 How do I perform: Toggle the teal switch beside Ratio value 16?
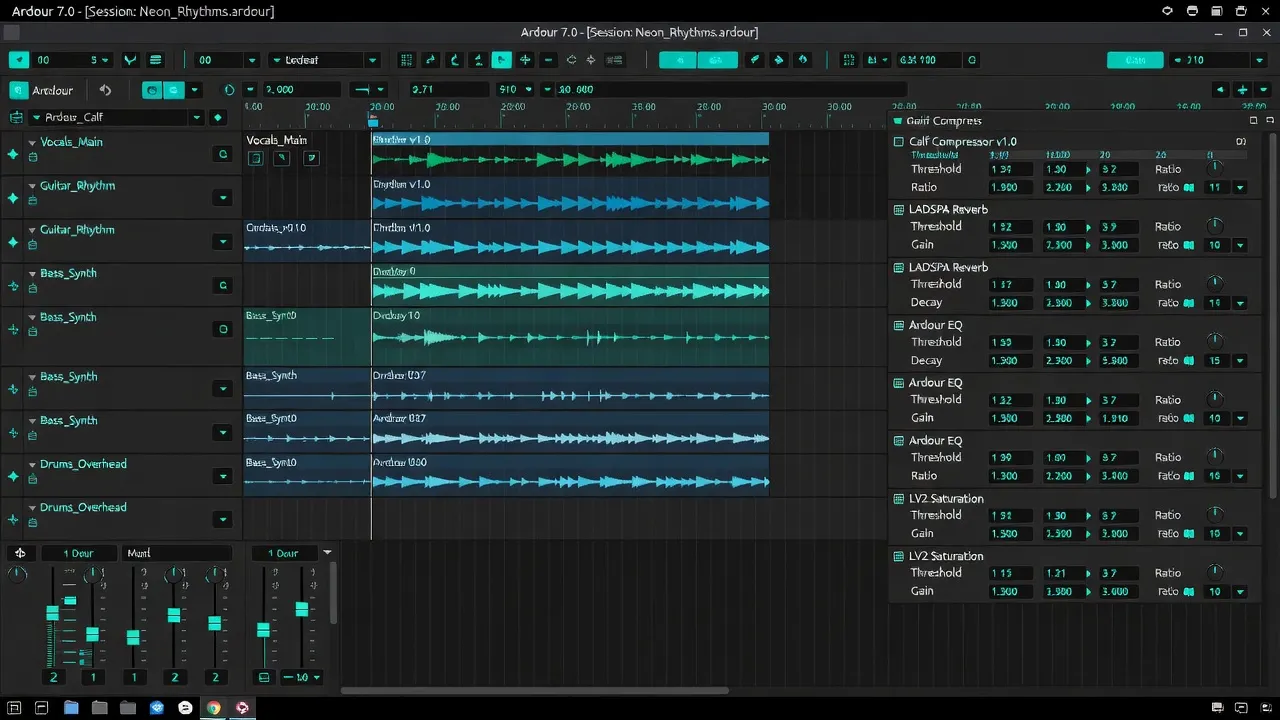(1189, 476)
